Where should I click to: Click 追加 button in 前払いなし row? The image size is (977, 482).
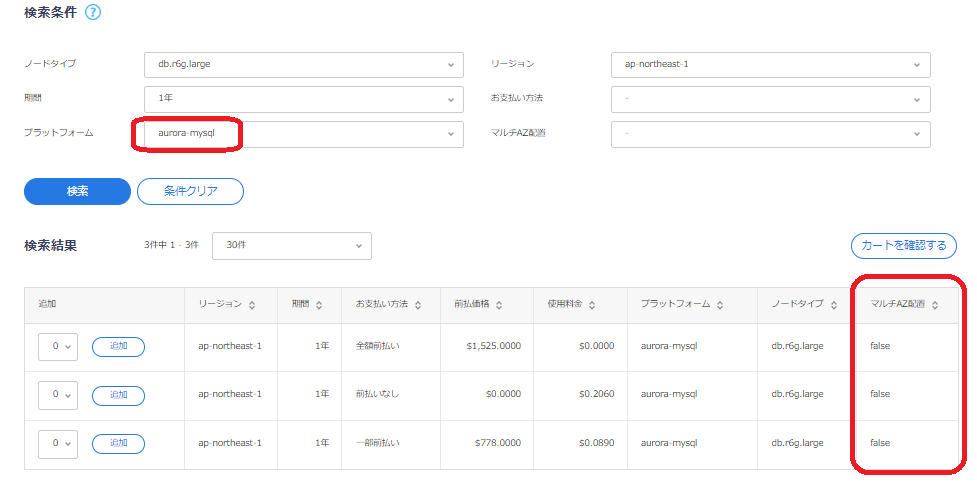tap(118, 395)
